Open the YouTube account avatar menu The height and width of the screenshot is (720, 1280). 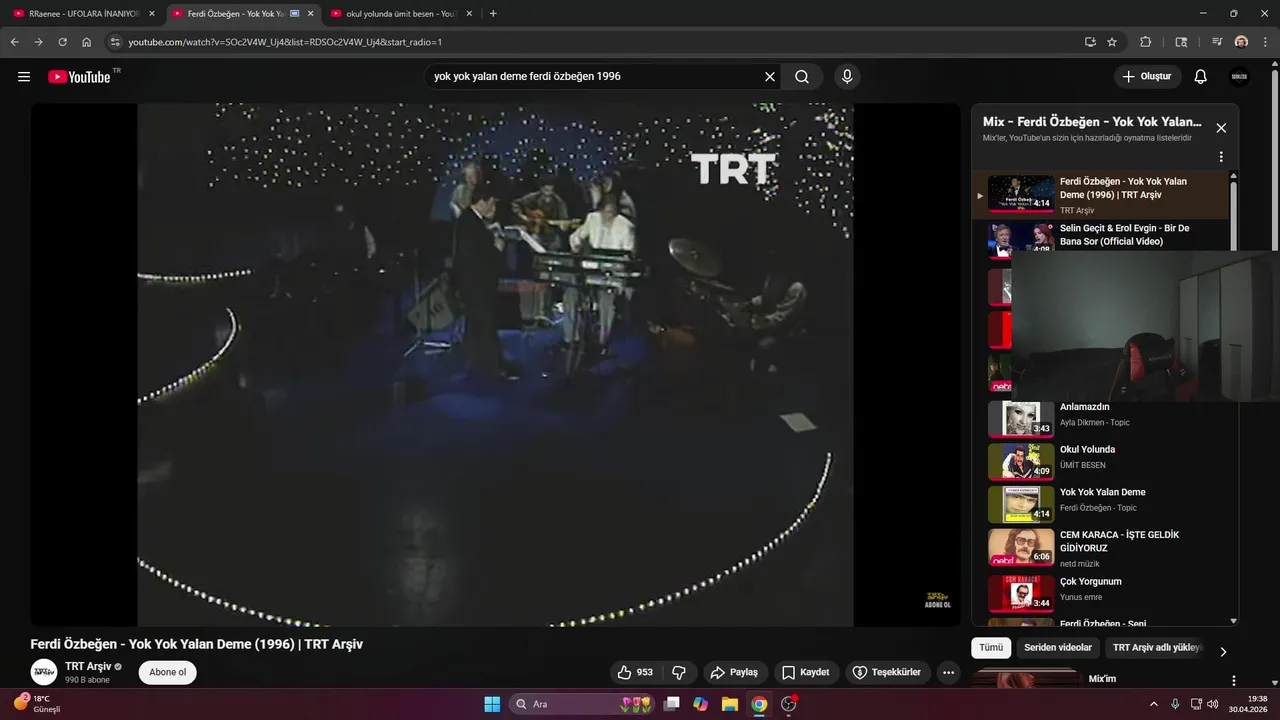click(1239, 77)
